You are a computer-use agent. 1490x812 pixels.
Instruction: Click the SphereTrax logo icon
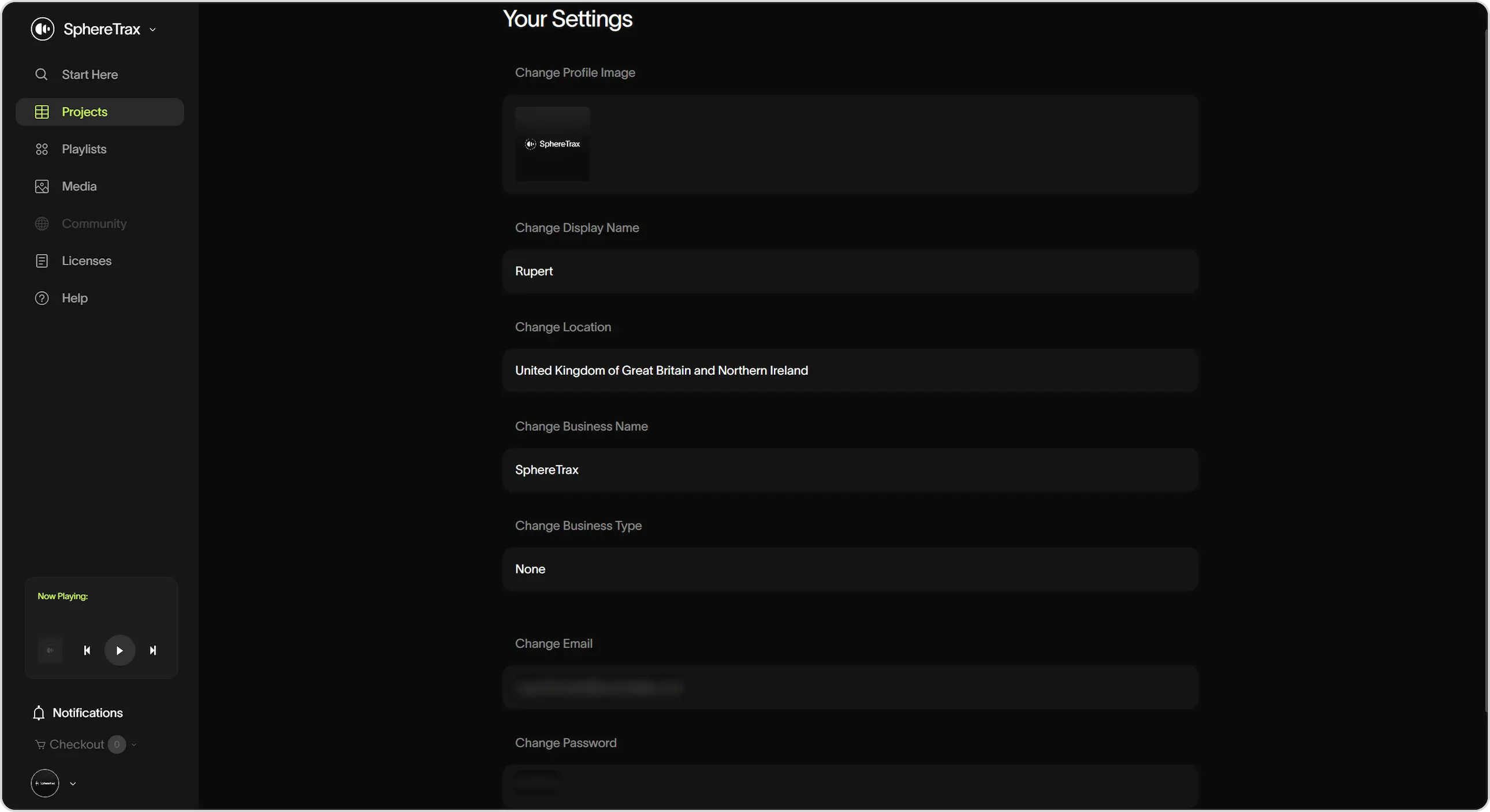click(42, 29)
